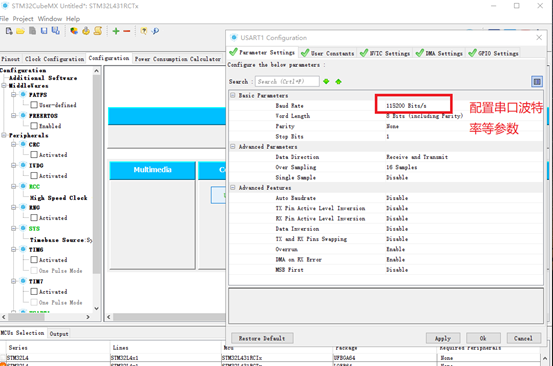This screenshot has height=366, width=553.
Task: Click the New Project toolbar icon
Action: click(x=9, y=31)
